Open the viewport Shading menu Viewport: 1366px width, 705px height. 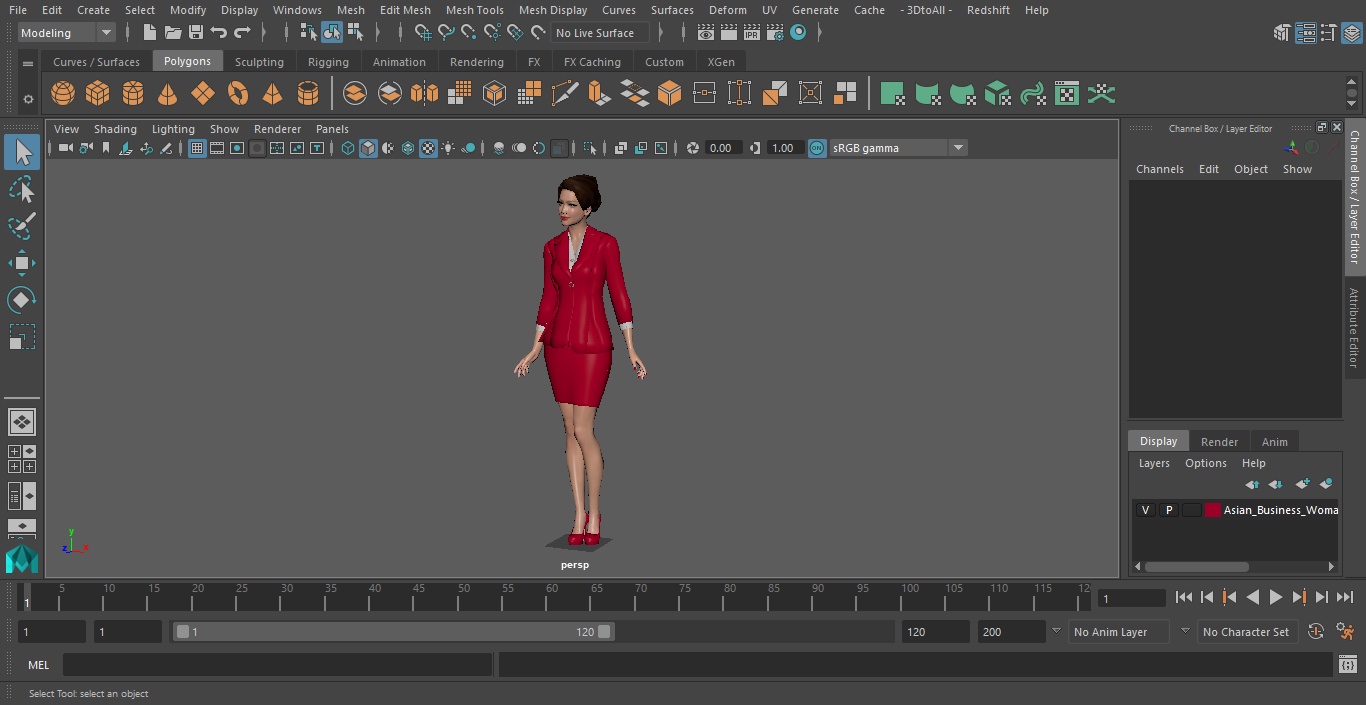115,129
